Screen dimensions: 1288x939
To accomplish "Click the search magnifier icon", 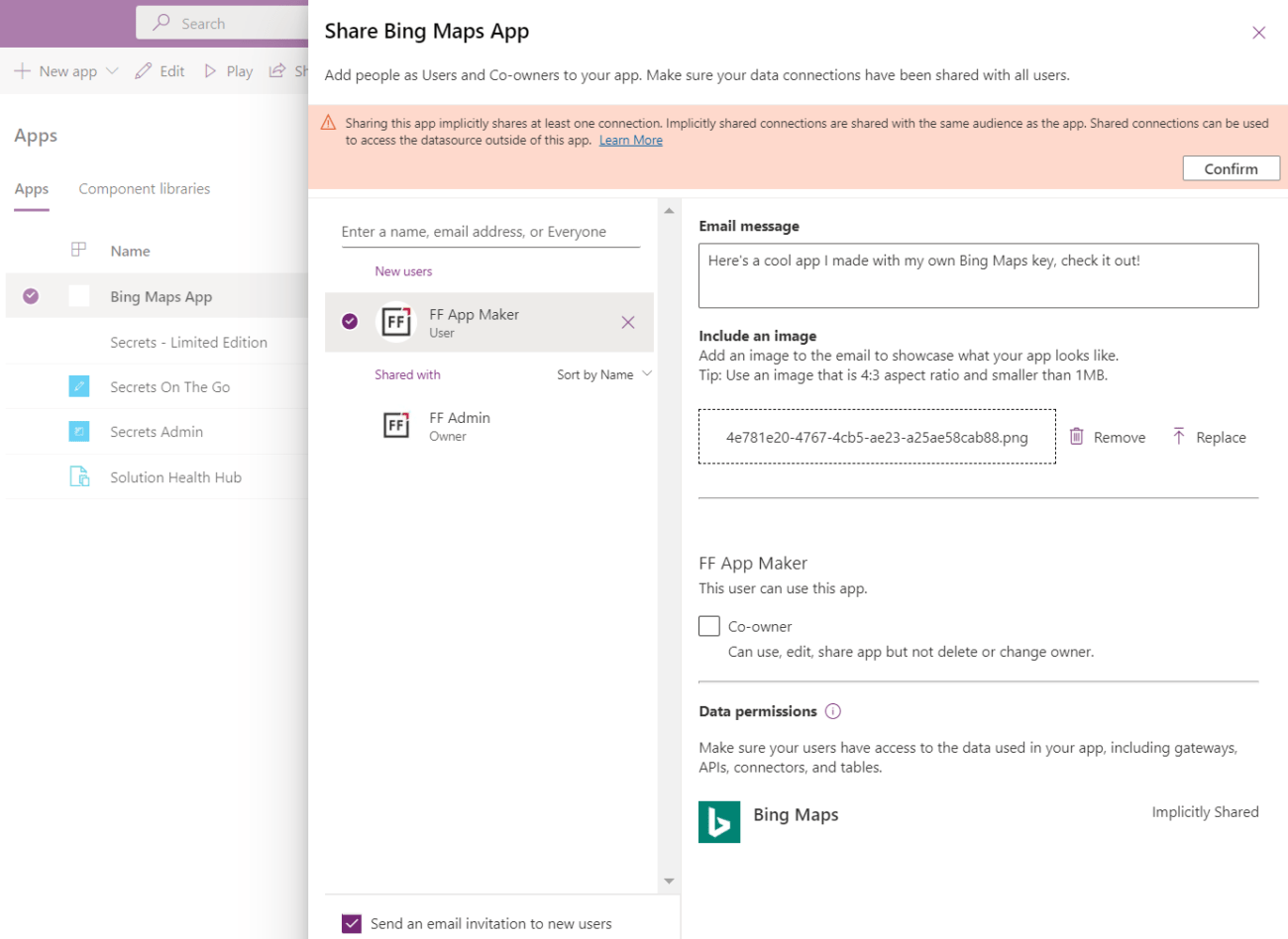I will pos(161,22).
